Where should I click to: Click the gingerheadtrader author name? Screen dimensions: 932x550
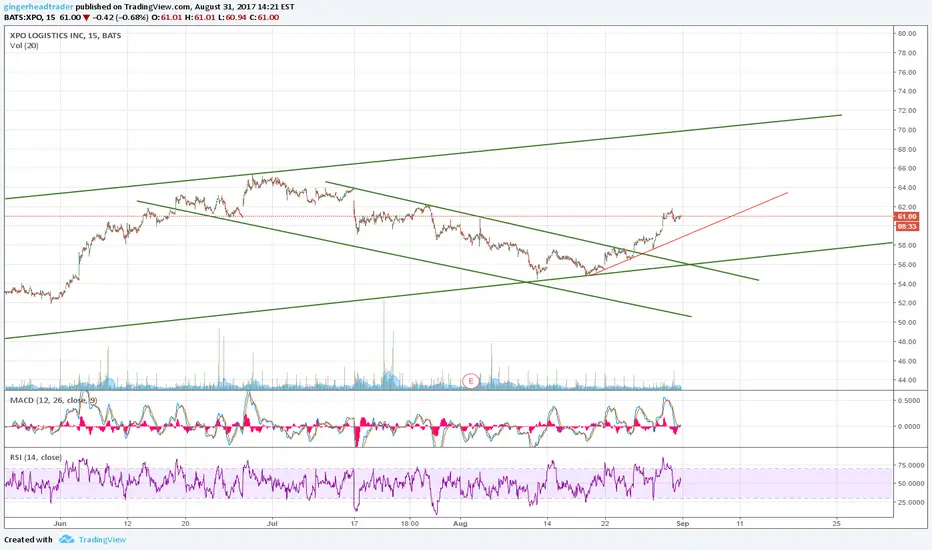pos(39,7)
